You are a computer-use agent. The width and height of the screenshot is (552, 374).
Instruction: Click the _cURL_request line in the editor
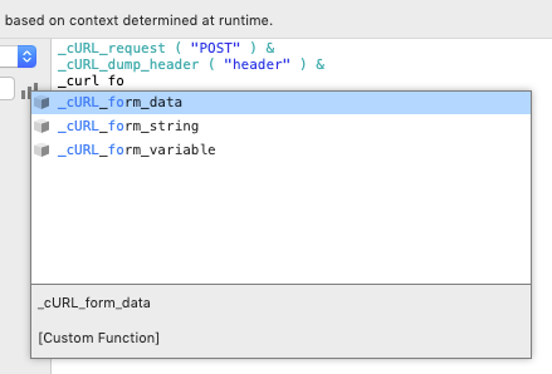(166, 48)
